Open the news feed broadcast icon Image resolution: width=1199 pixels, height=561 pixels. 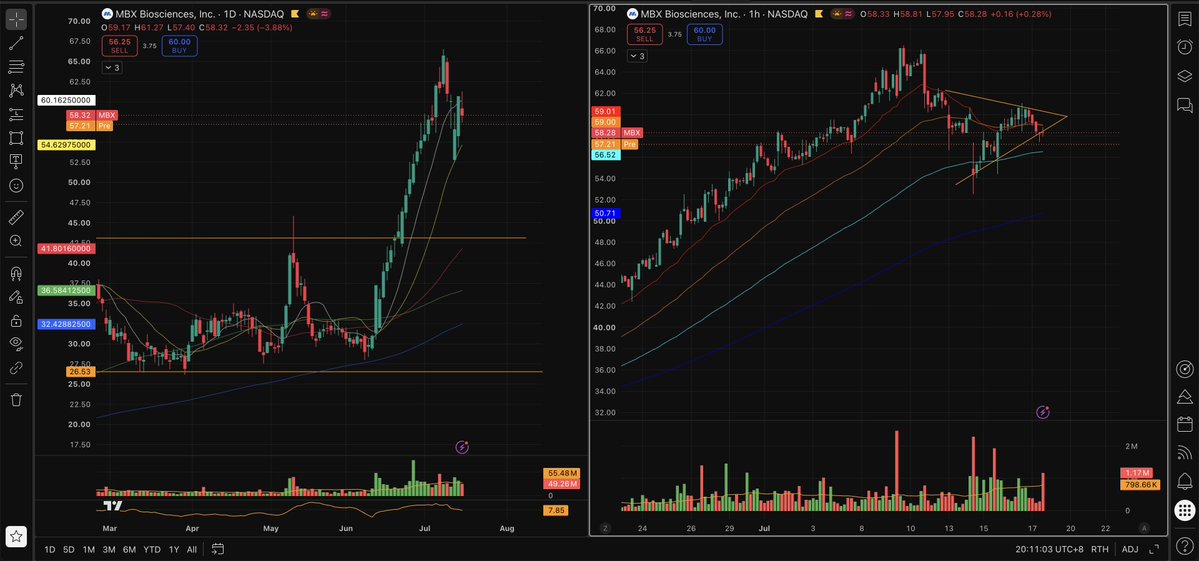tap(1184, 452)
